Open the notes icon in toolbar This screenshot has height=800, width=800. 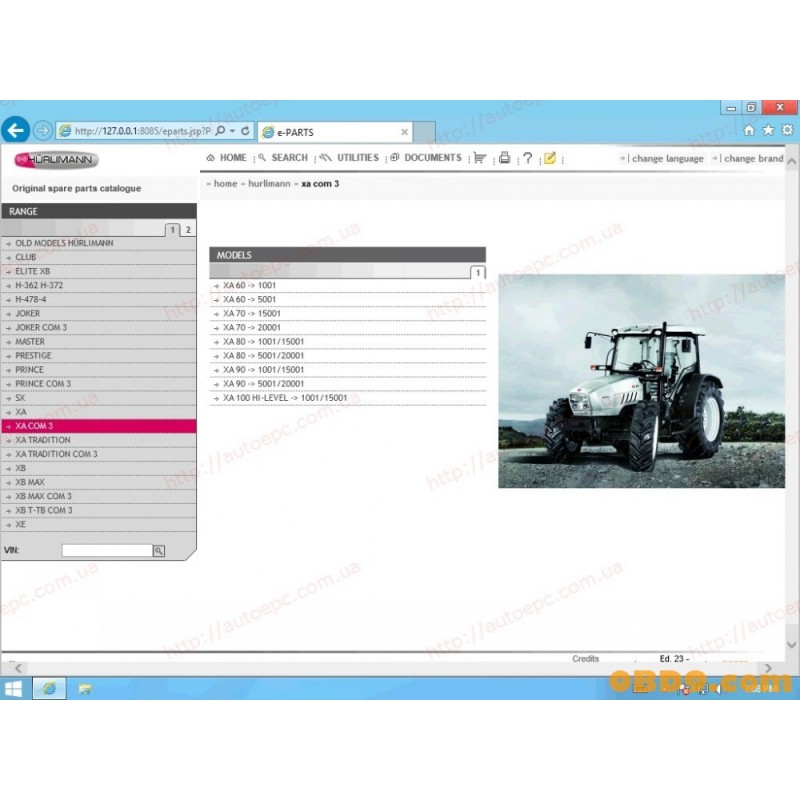click(550, 158)
